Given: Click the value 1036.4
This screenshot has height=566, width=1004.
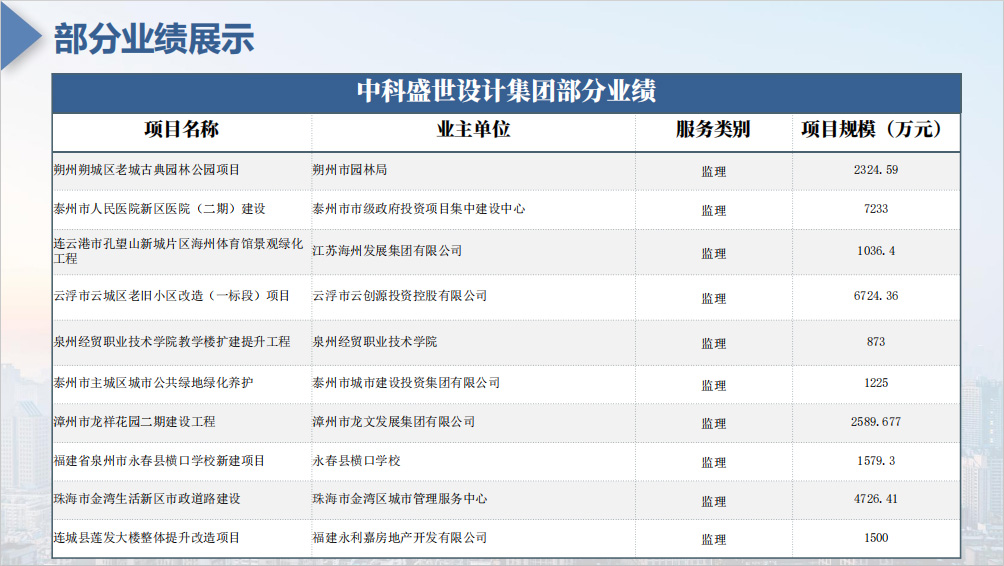Looking at the screenshot, I should point(875,251).
